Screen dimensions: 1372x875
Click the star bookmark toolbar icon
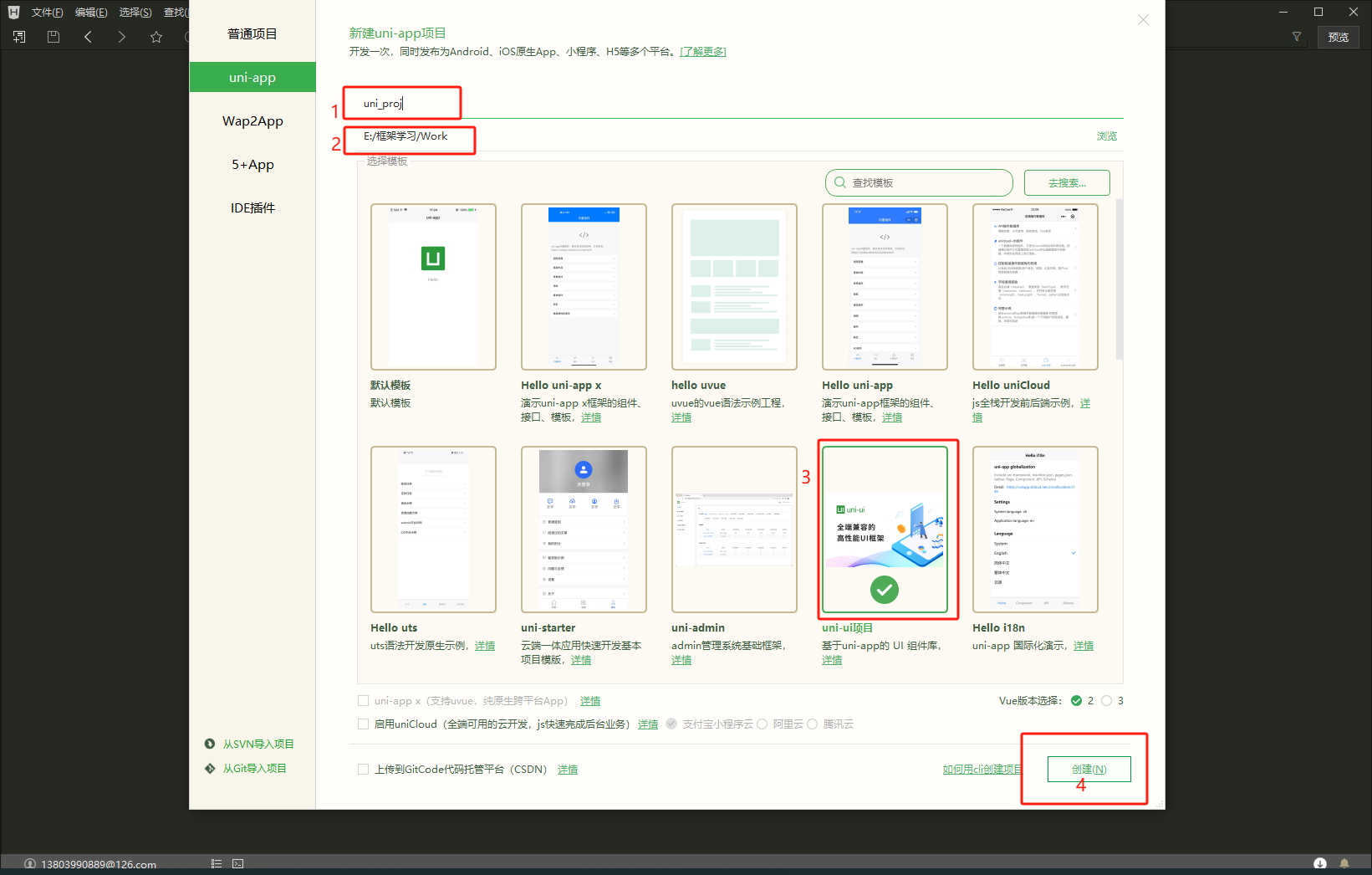156,37
